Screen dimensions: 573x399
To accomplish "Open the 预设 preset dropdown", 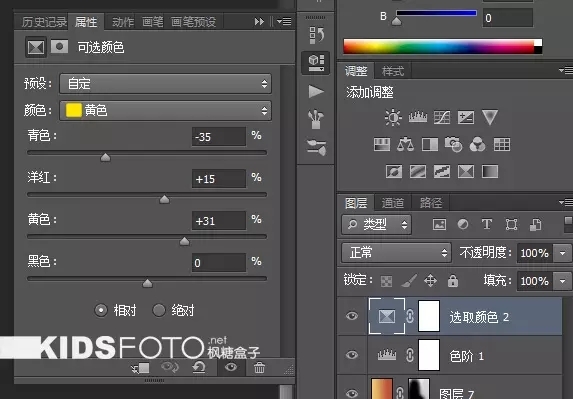I will tap(165, 84).
